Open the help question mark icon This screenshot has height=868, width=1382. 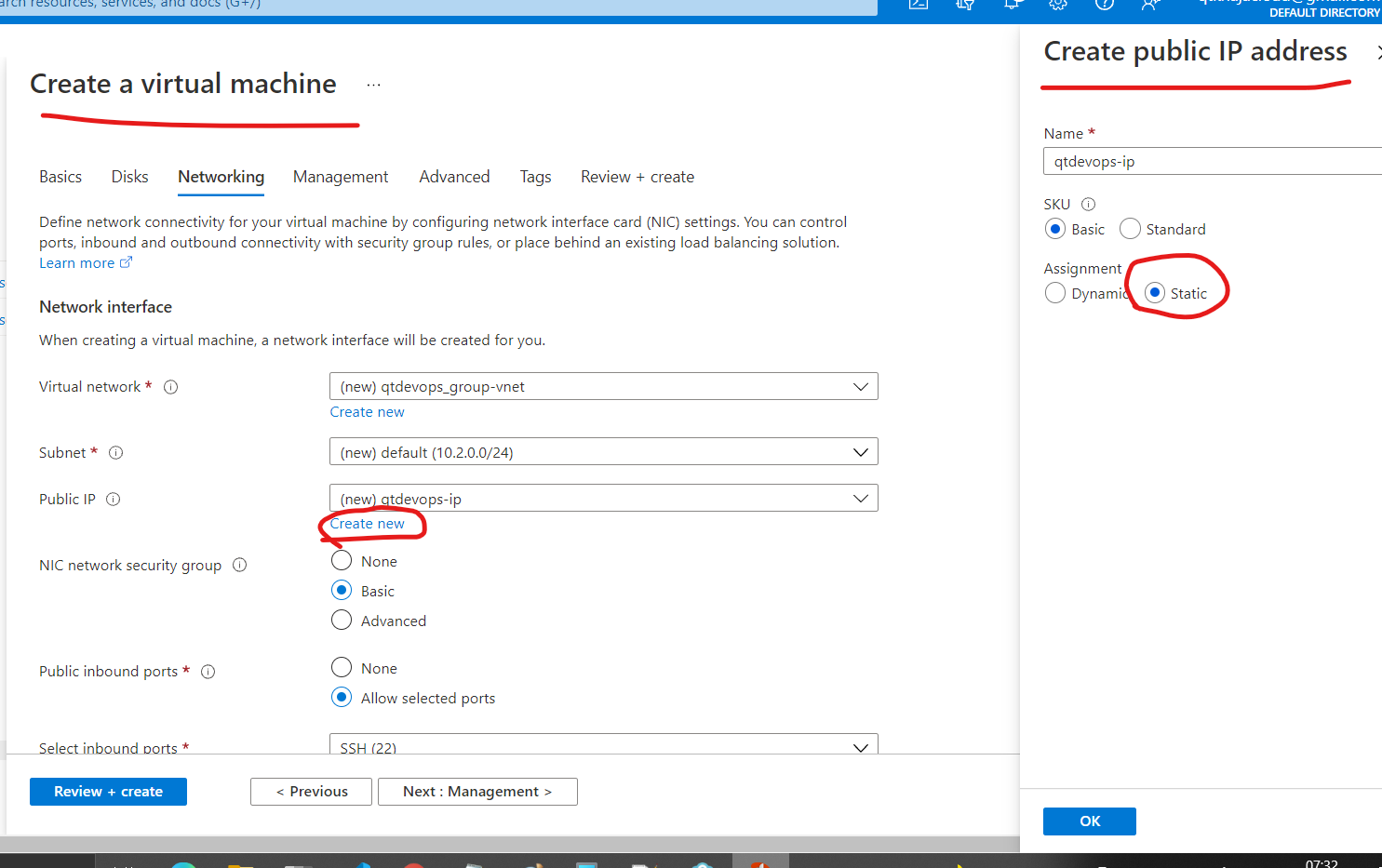coord(1105,4)
